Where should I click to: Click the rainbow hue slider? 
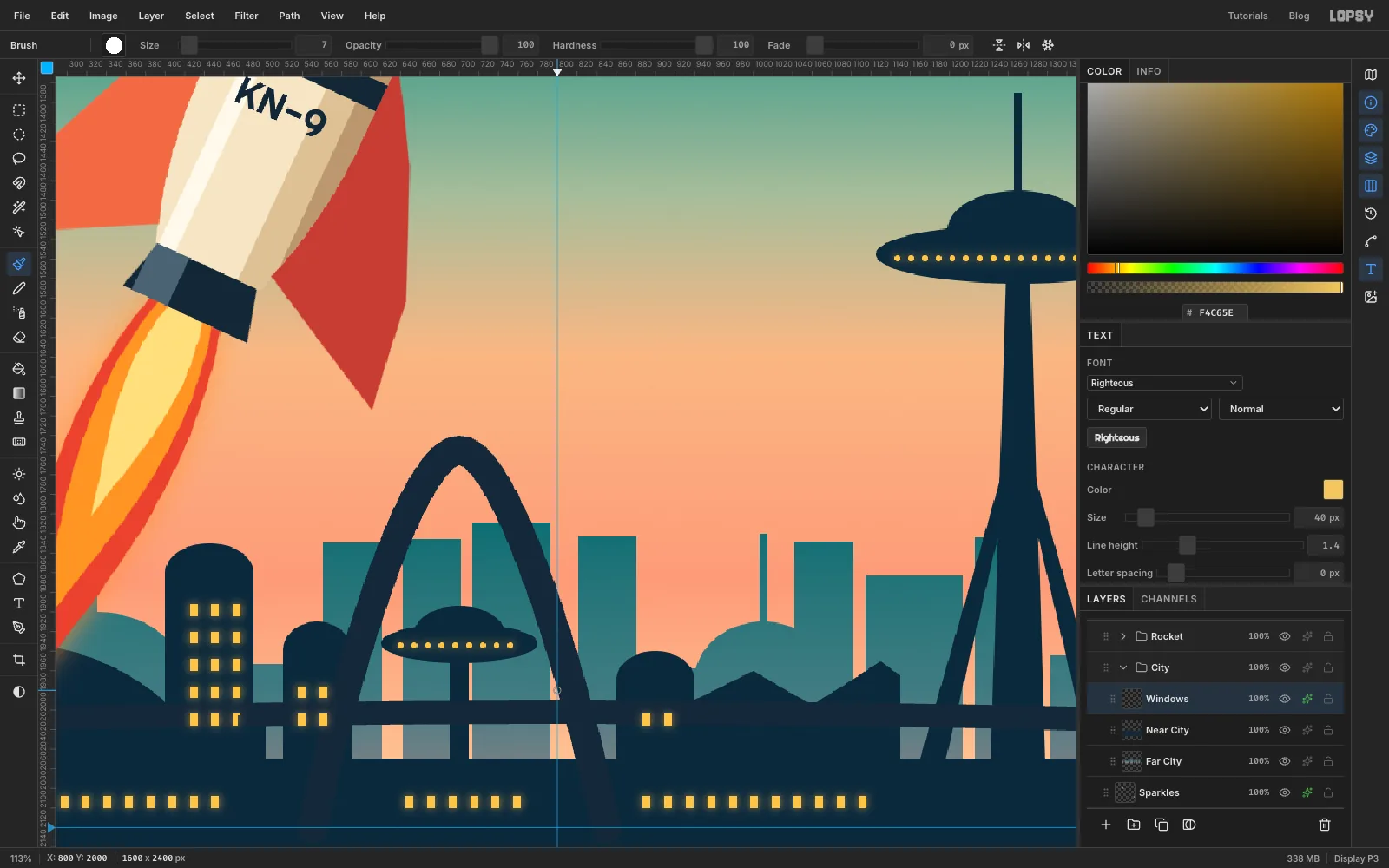coord(1215,268)
